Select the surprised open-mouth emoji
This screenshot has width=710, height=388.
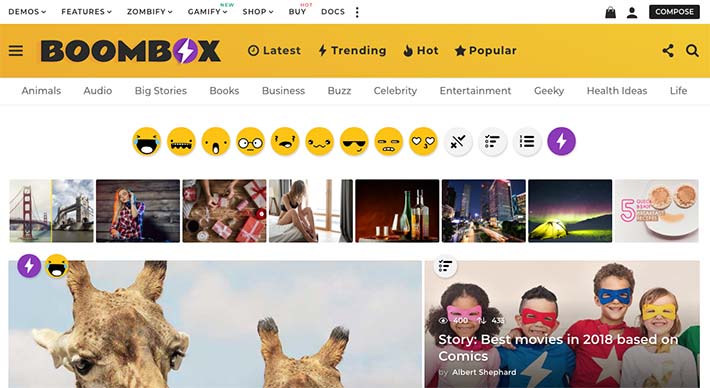(216, 142)
